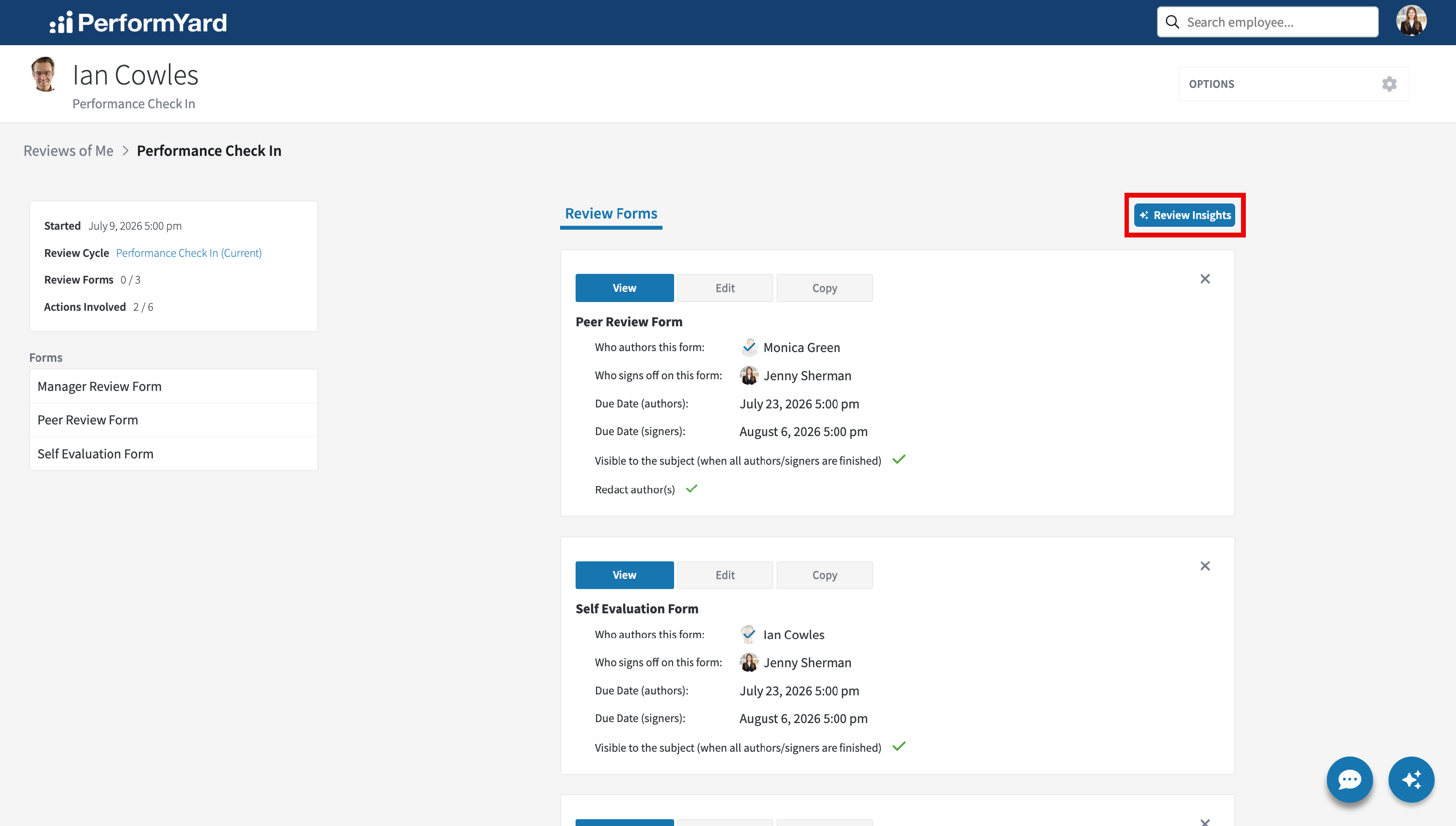Select Peer Review Form in Forms list
This screenshot has width=1456, height=826.
(x=173, y=420)
